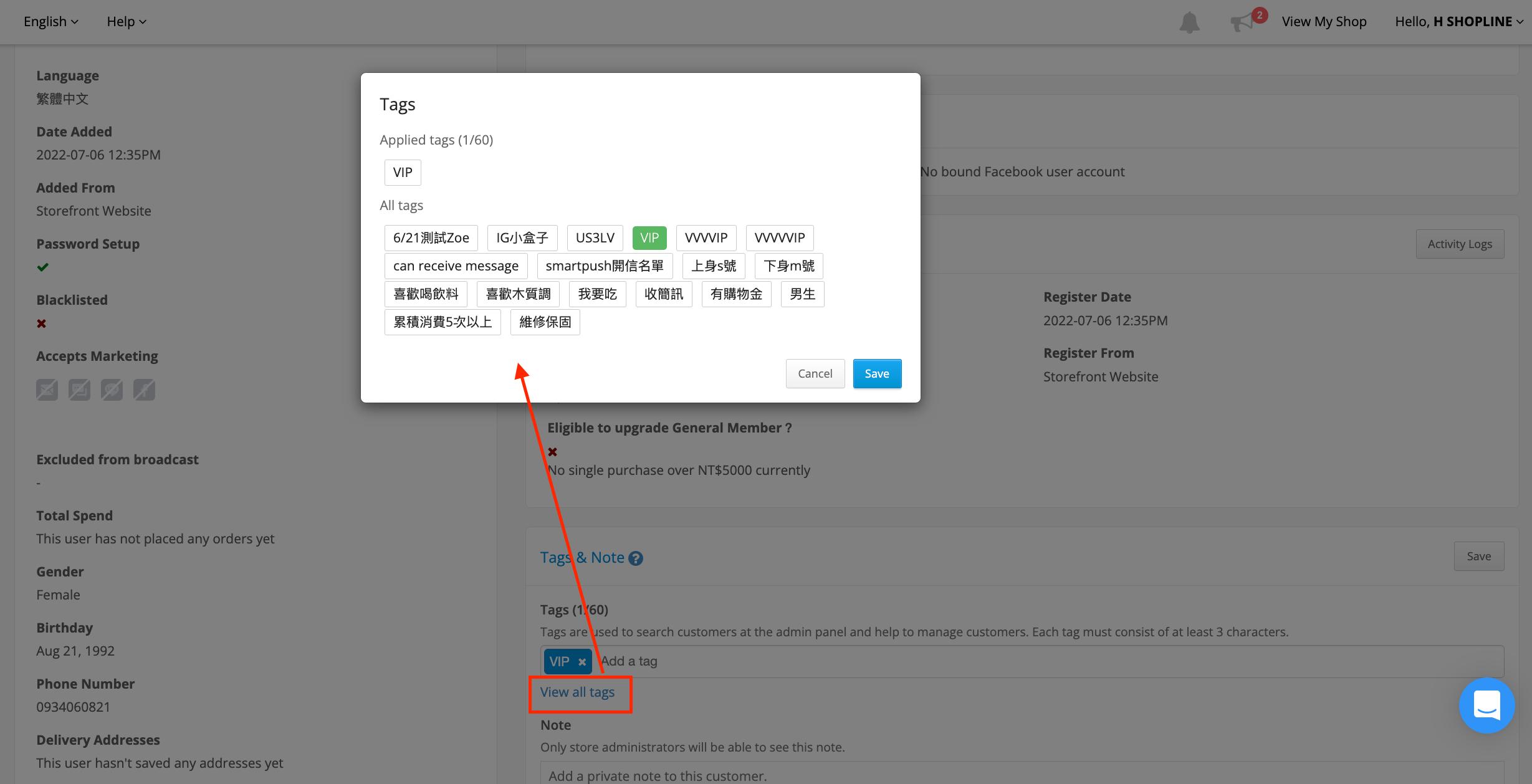Open View My Shop link
Viewport: 1532px width, 784px height.
pyautogui.click(x=1324, y=21)
